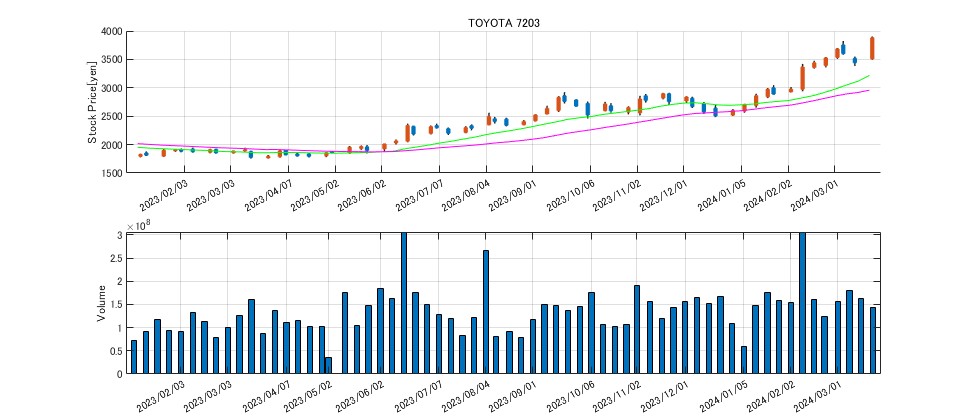Click the 4000 tick on the price axis
The width and height of the screenshot is (973, 420).
(x=111, y=32)
